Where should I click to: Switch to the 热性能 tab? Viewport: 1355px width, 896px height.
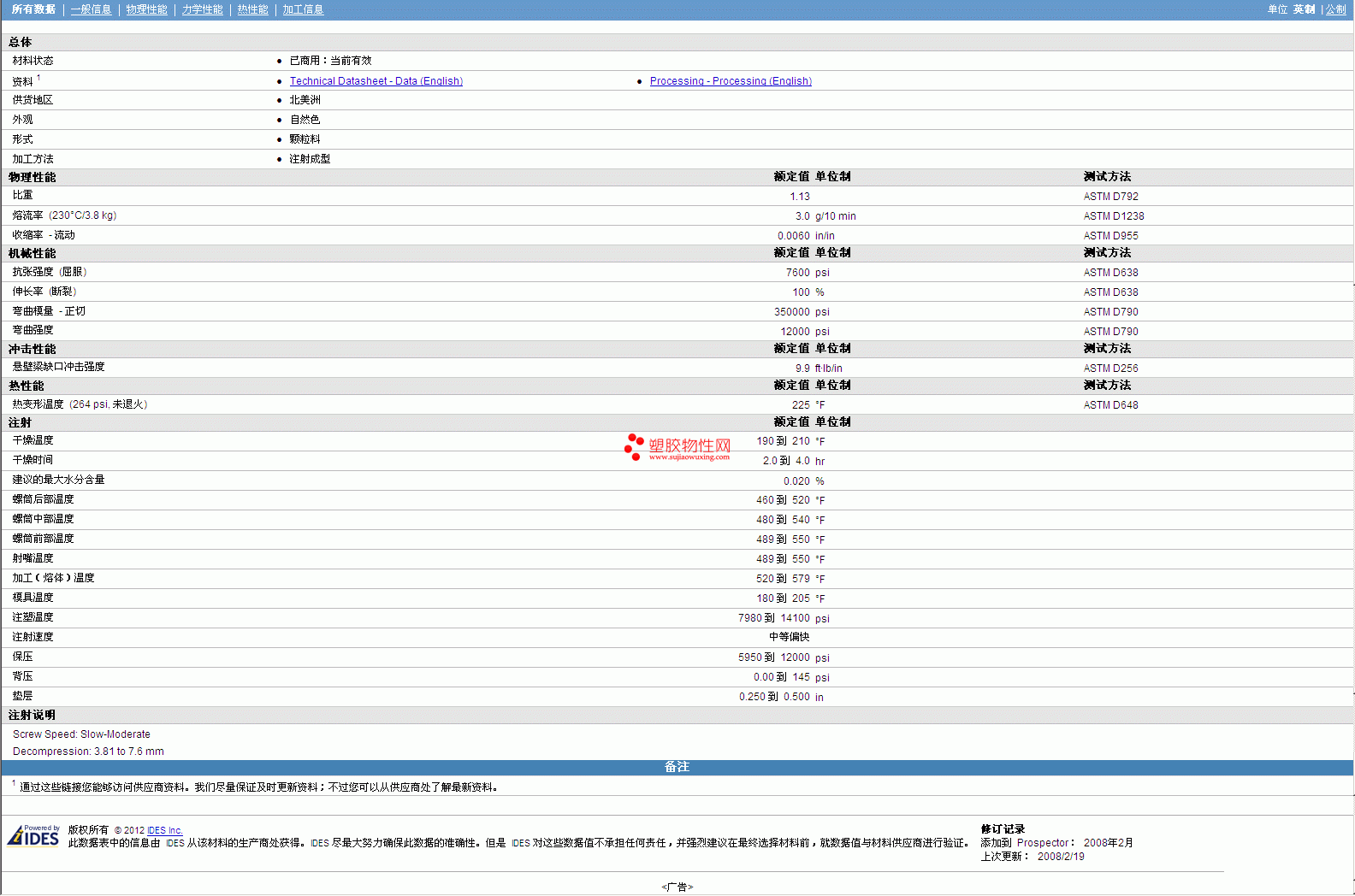tap(252, 9)
